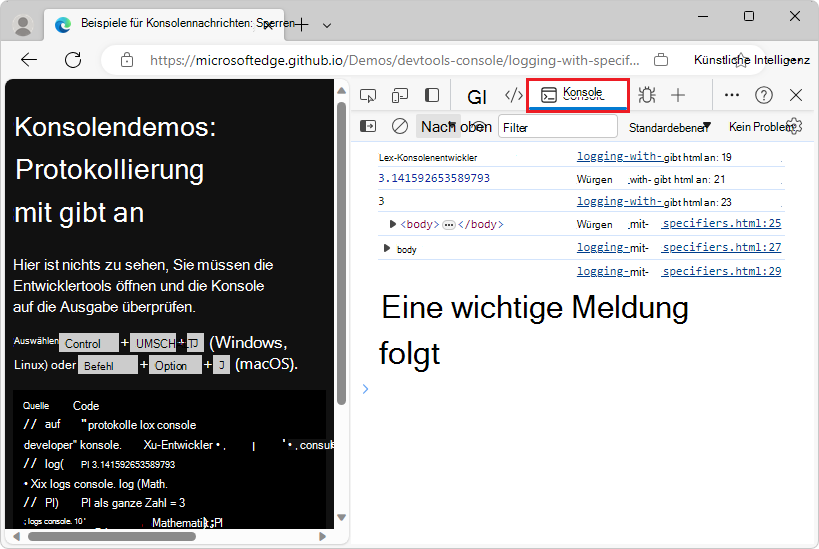The height and width of the screenshot is (549, 819).
Task: Clear the console with circle-slash icon
Action: coord(400,126)
